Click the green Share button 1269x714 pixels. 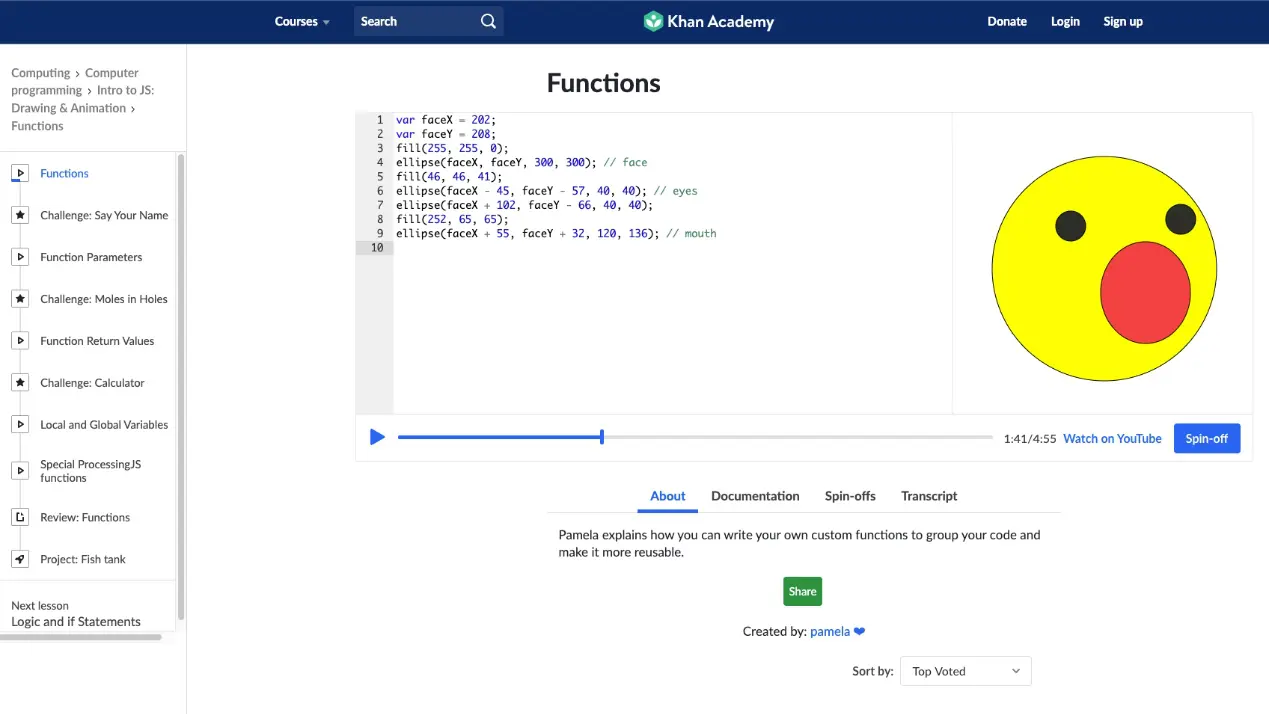(802, 591)
